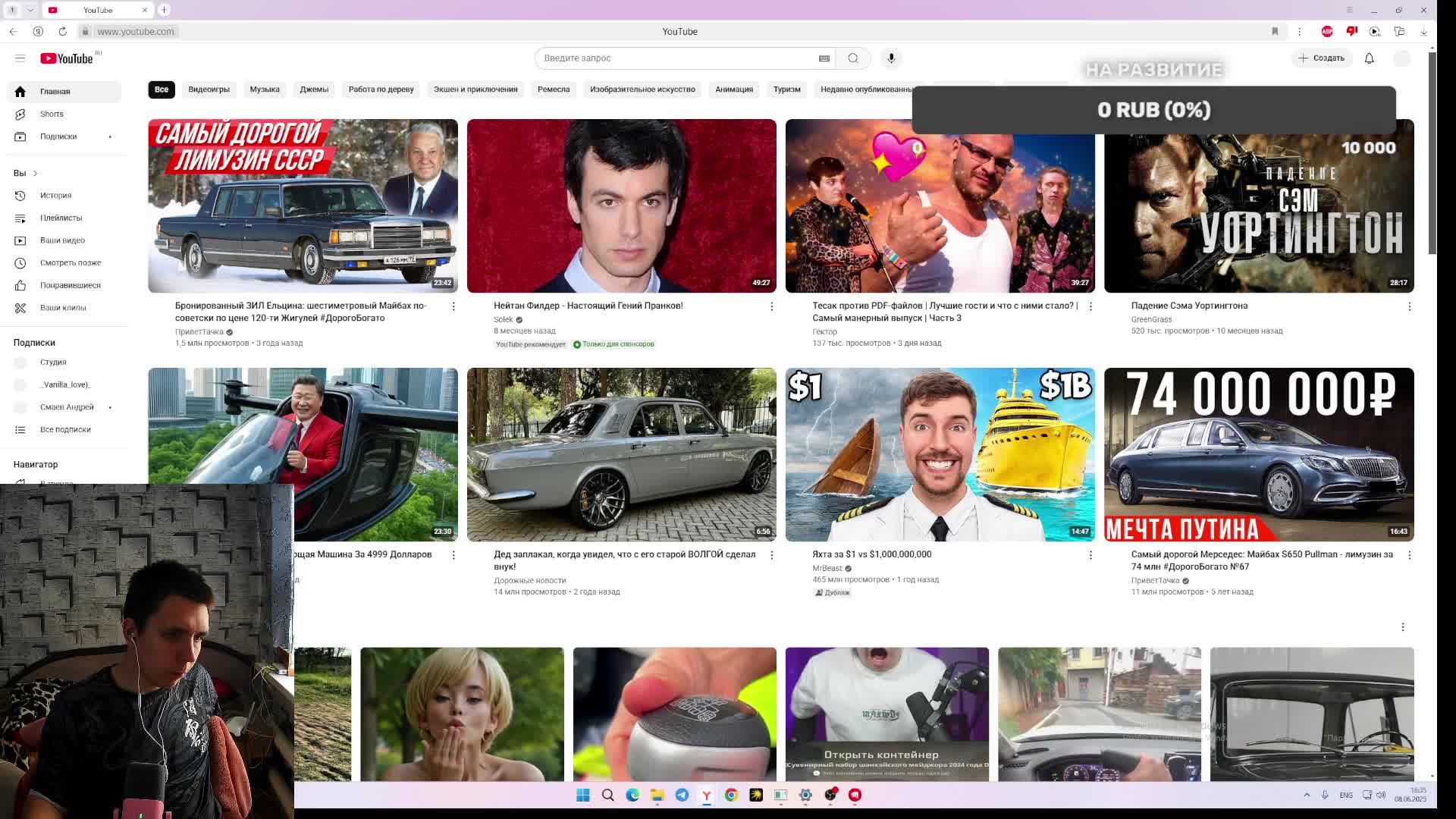Open more options for Падение Сэма Уортингтона video

(x=1410, y=306)
